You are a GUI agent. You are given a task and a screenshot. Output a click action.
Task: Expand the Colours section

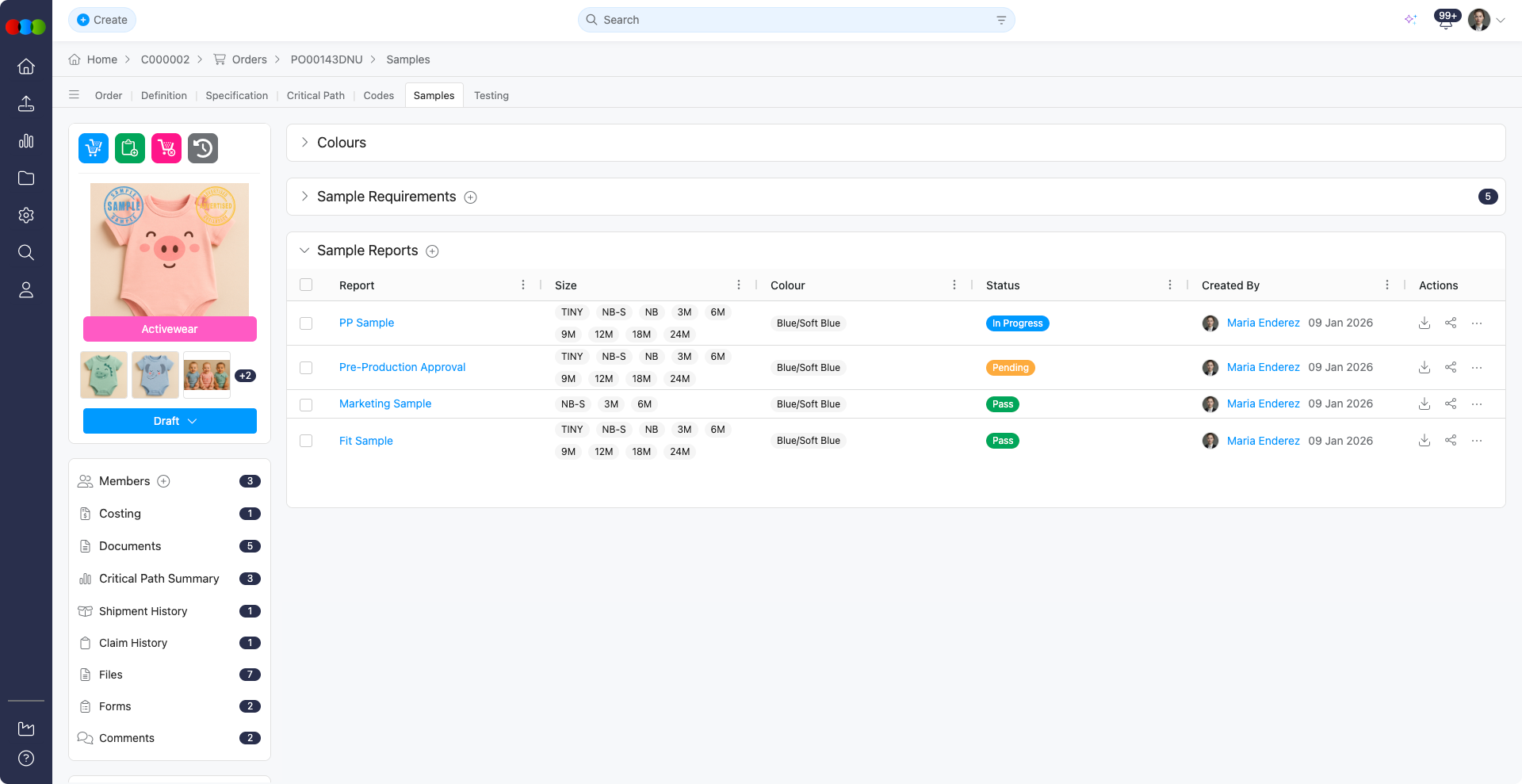coord(304,143)
